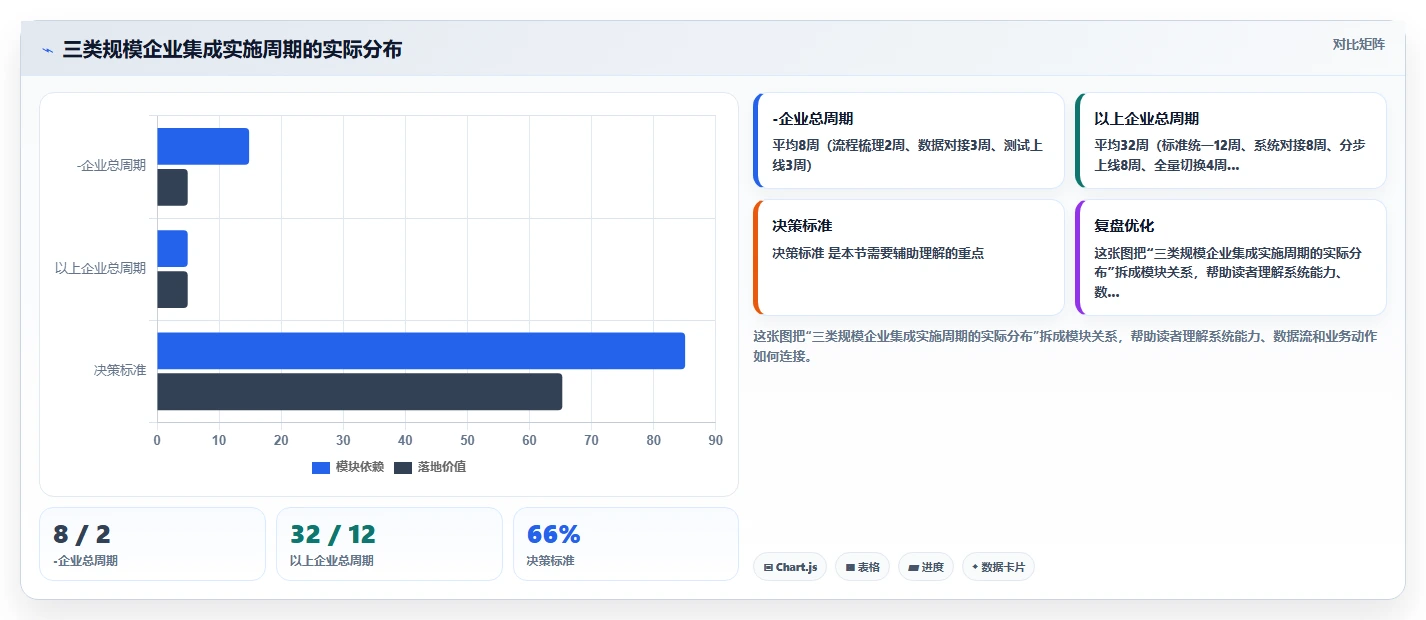1426x620 pixels.
Task: Click the blue 模块依赖 legend swatch
Action: [321, 468]
